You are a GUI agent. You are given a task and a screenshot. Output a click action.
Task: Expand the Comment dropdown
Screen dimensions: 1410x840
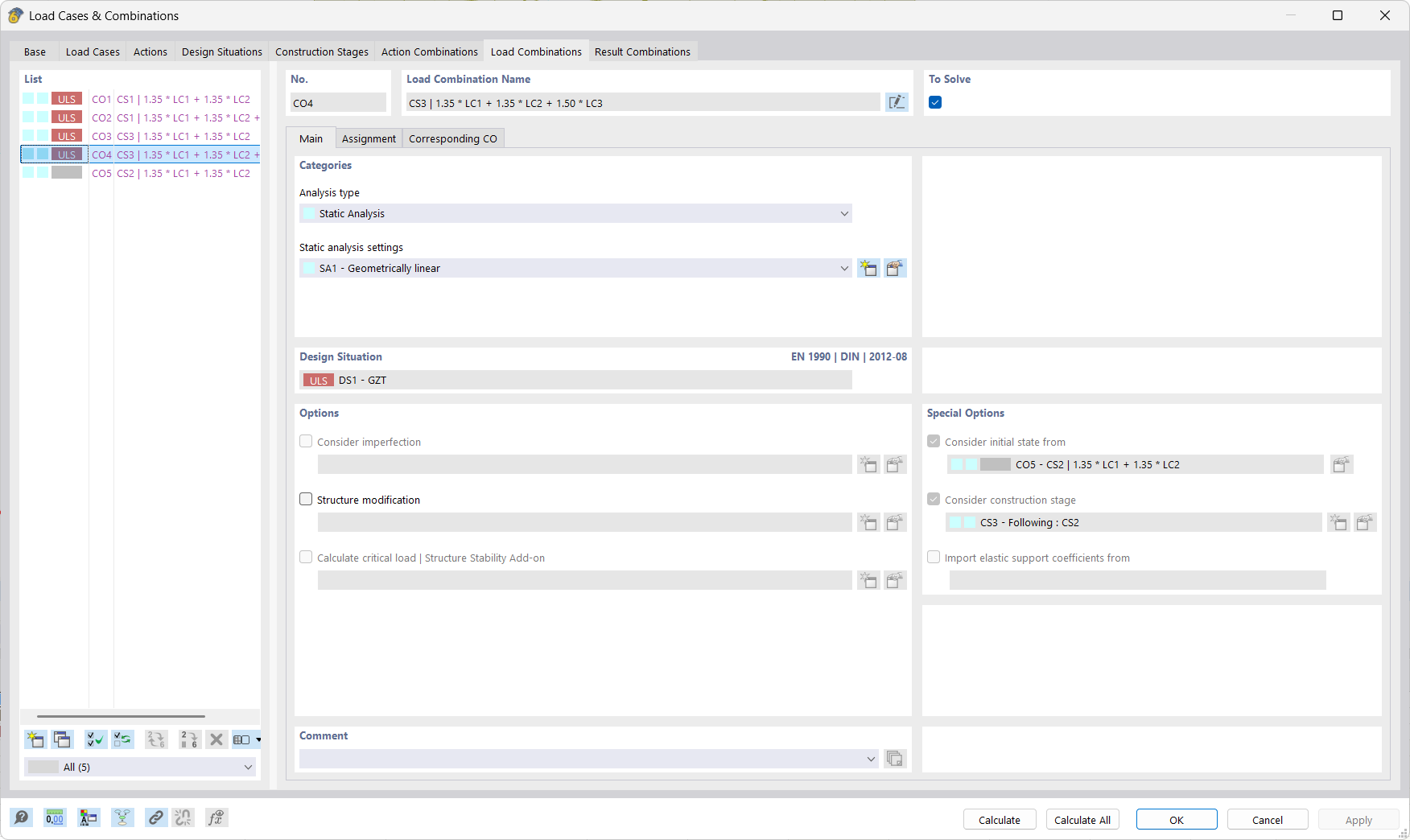[x=870, y=759]
